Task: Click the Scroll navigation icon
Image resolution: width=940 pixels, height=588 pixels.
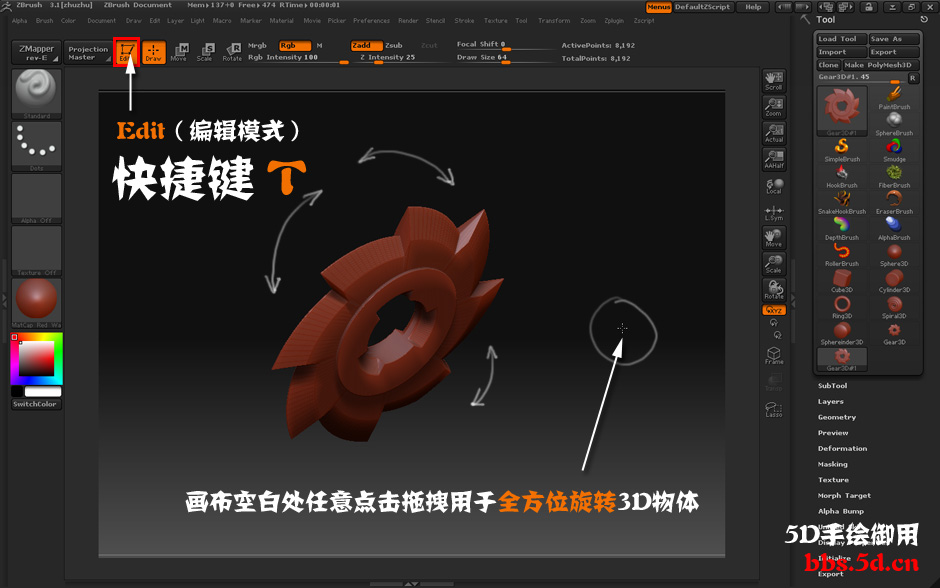Action: point(774,81)
